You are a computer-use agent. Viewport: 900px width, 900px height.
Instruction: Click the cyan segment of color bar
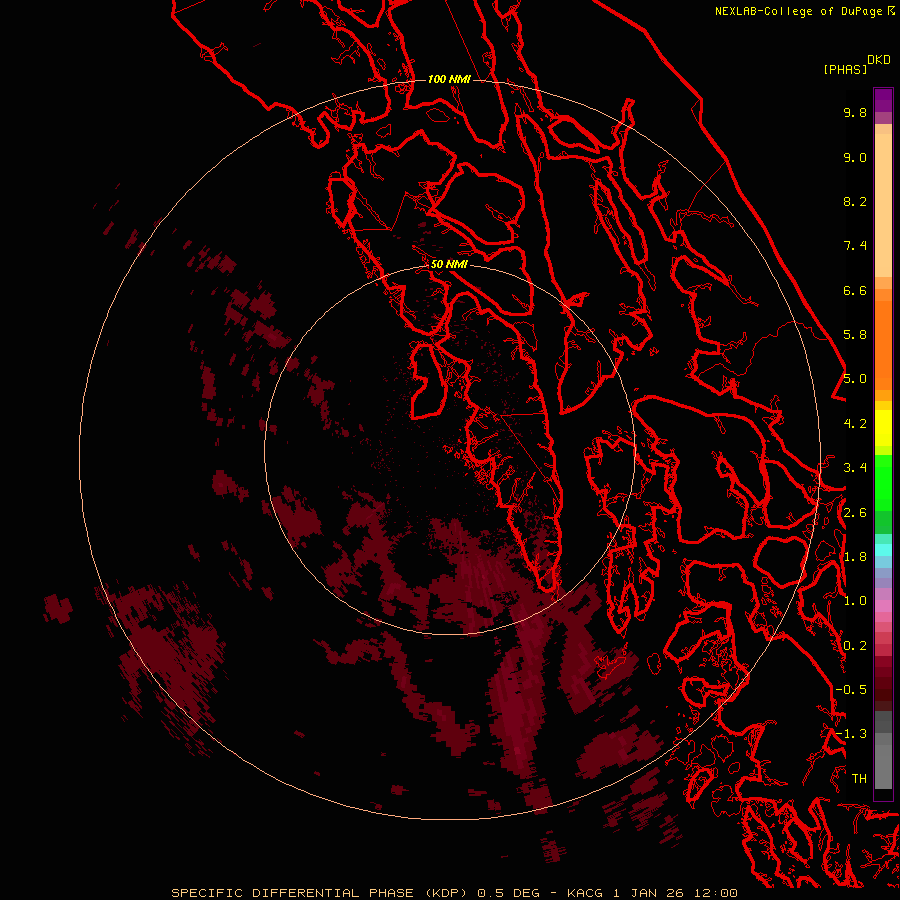coord(883,550)
